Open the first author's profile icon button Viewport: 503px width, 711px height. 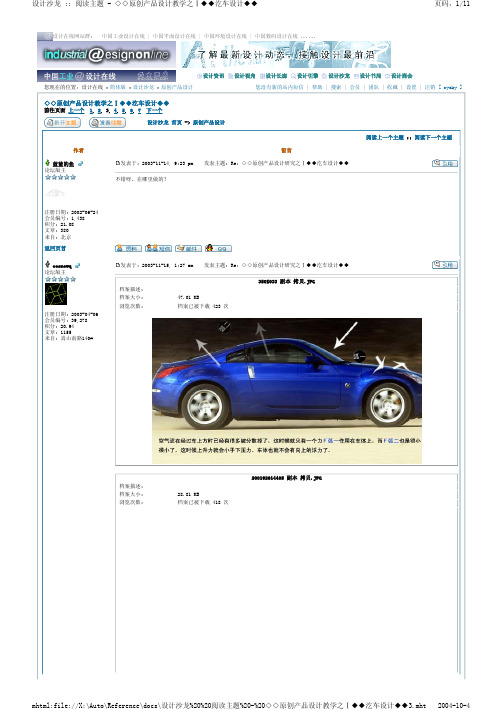tap(128, 248)
